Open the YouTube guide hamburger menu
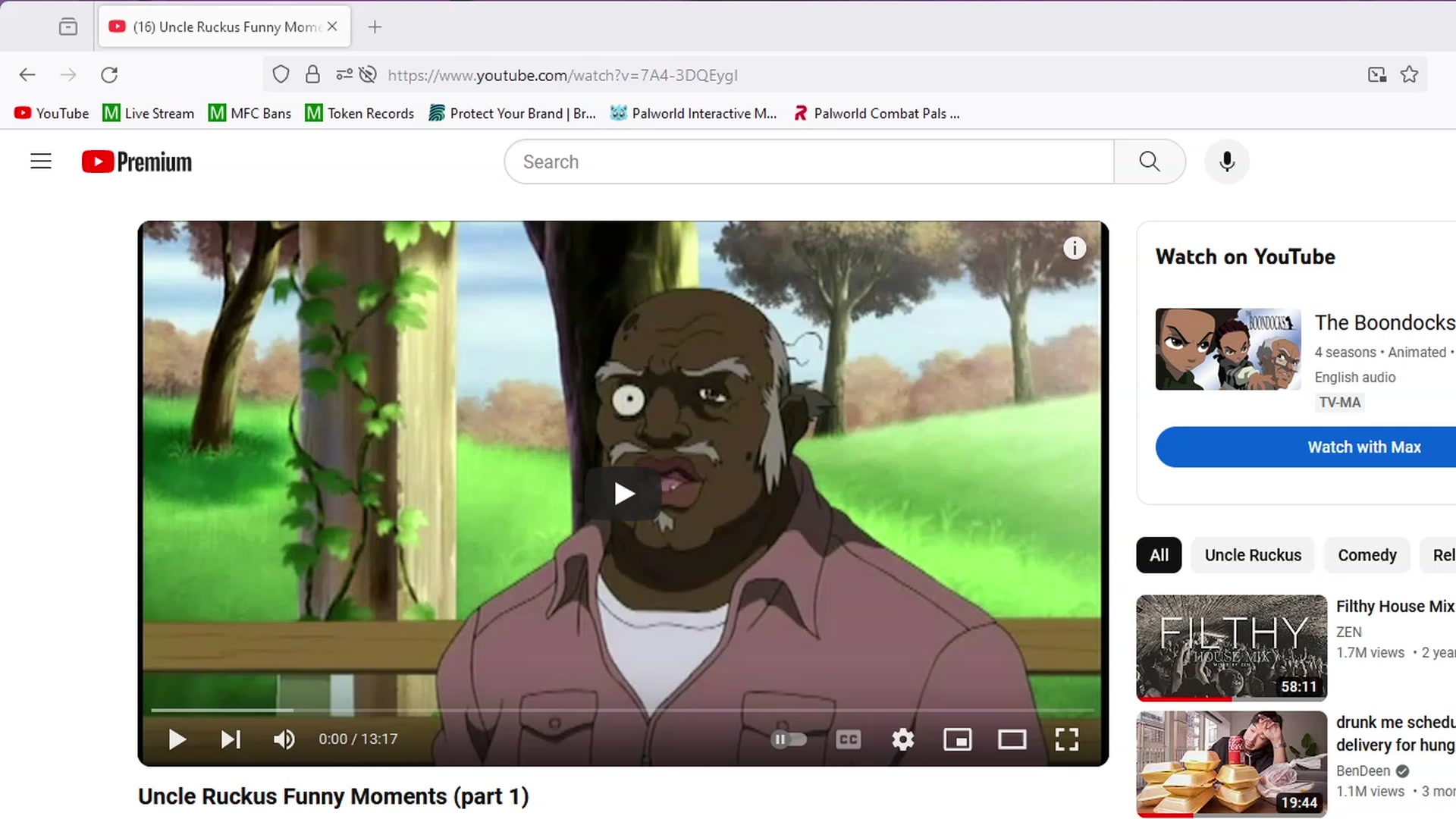1456x819 pixels. (x=41, y=162)
